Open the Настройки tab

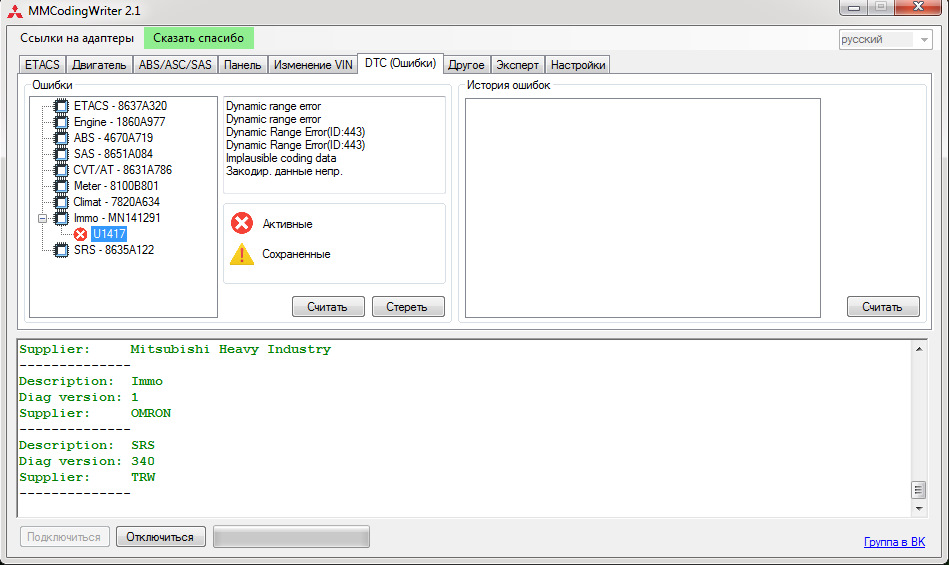[577, 65]
